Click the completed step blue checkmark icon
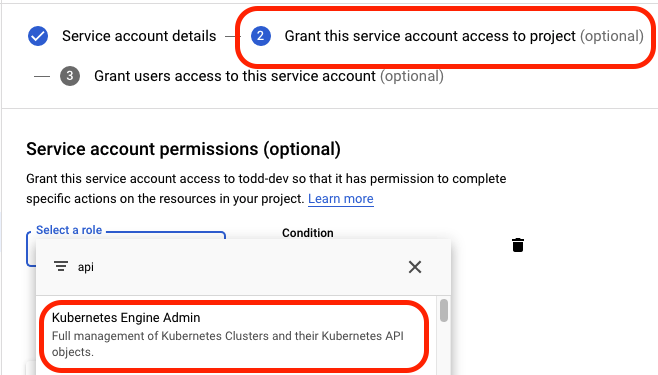 [38, 36]
